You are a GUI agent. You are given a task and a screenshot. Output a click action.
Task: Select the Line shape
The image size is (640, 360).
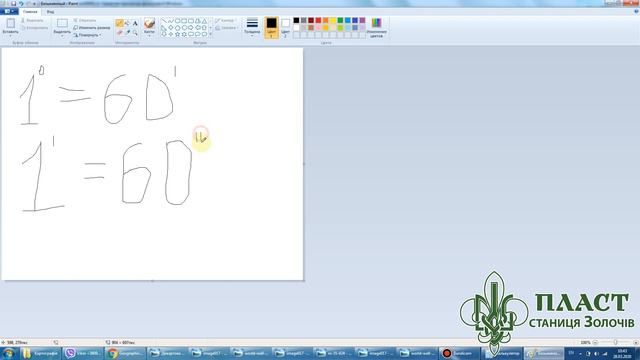[164, 21]
